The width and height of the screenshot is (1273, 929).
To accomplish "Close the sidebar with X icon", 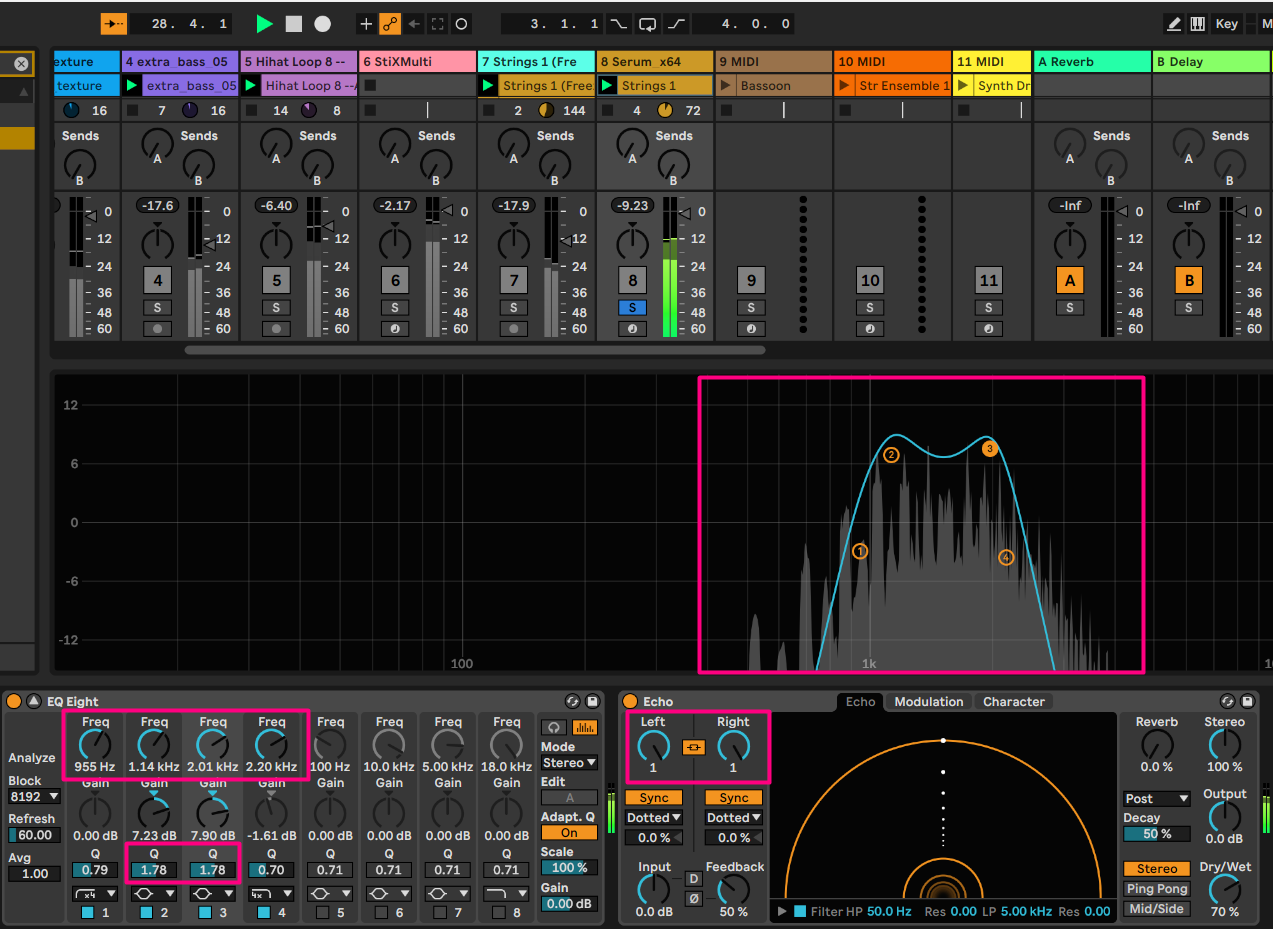I will coord(21,63).
